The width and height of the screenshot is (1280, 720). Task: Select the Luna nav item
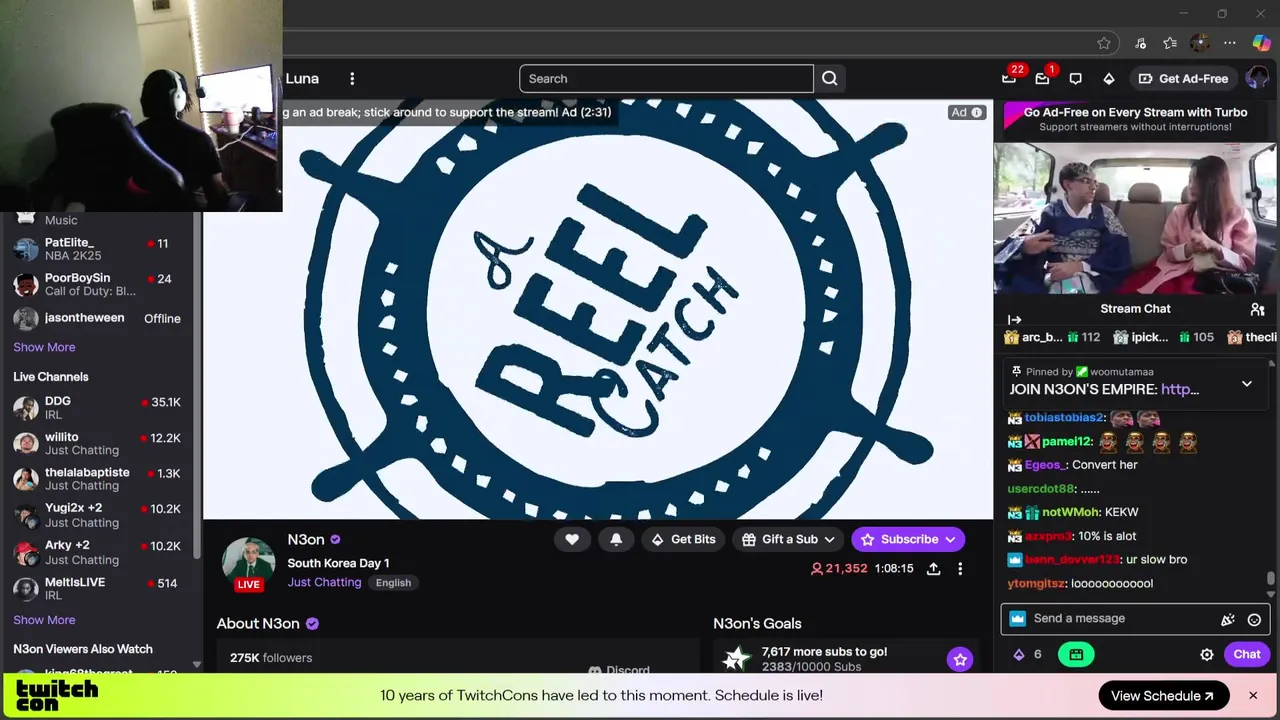tap(302, 79)
